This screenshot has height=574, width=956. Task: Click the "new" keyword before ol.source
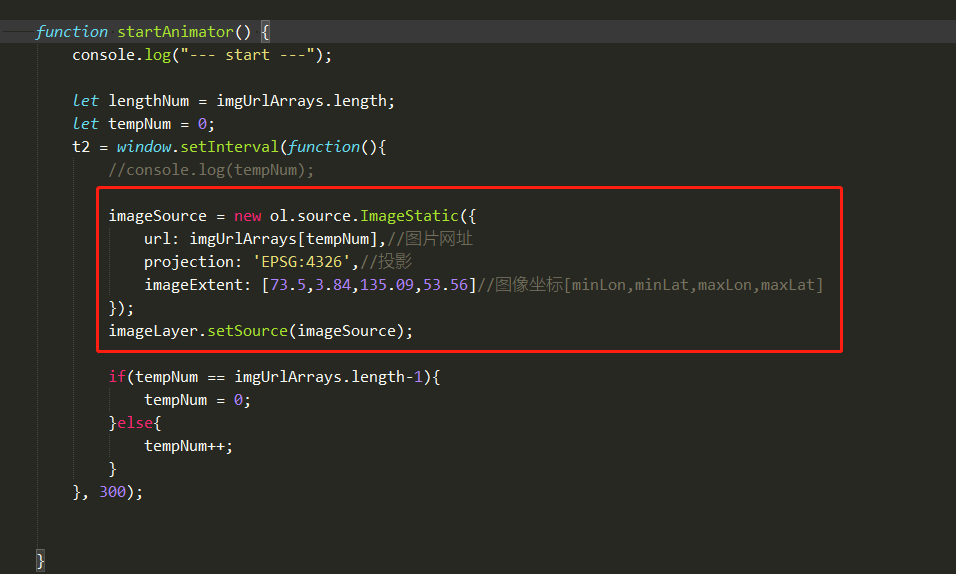click(x=248, y=216)
